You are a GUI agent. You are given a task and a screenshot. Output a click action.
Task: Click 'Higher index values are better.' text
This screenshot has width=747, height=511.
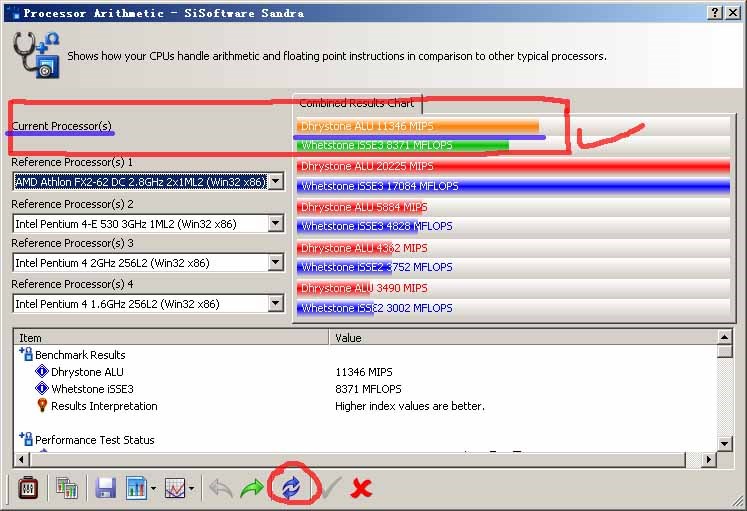pyautogui.click(x=410, y=406)
